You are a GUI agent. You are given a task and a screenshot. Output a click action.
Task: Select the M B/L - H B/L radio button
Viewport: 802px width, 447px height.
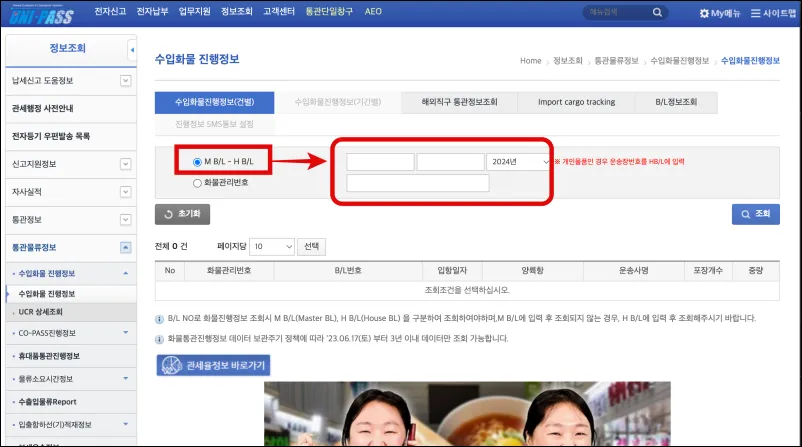[197, 162]
